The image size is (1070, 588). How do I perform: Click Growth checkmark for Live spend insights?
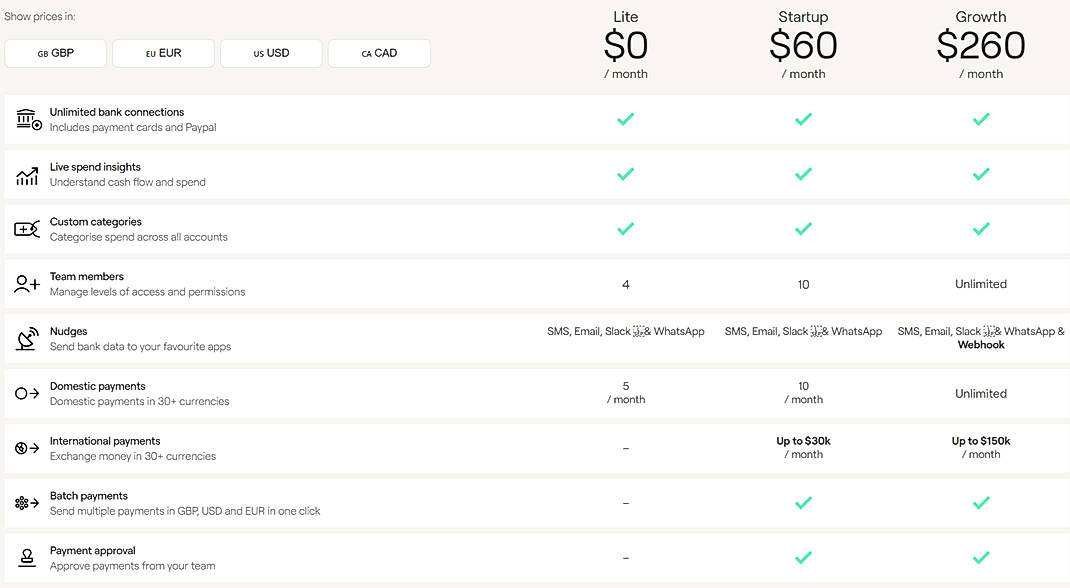click(x=981, y=174)
